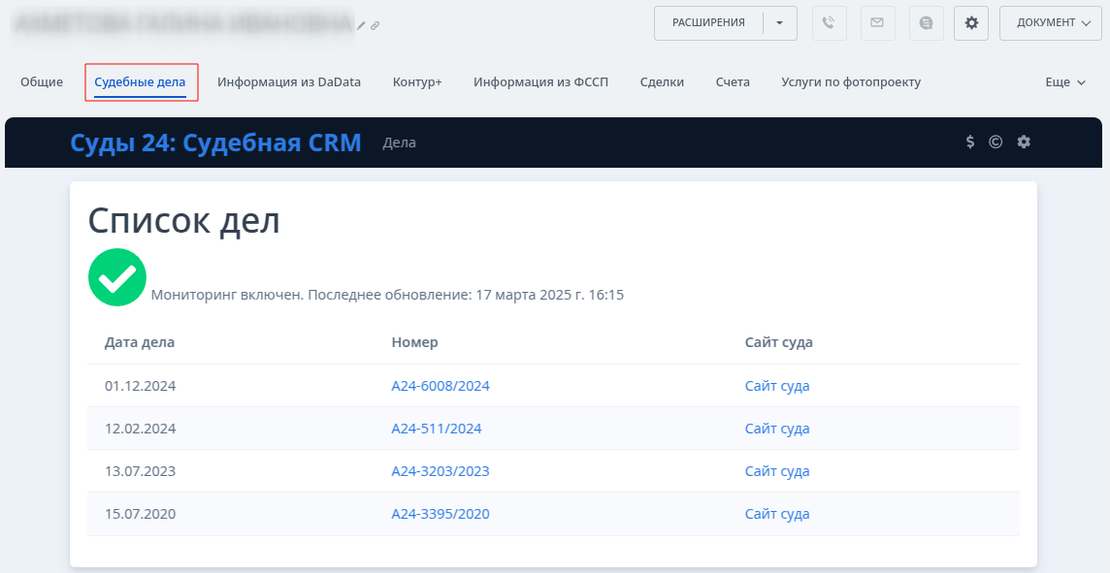Click the green monitoring enabled checkmark
The image size is (1110, 573).
(x=117, y=277)
